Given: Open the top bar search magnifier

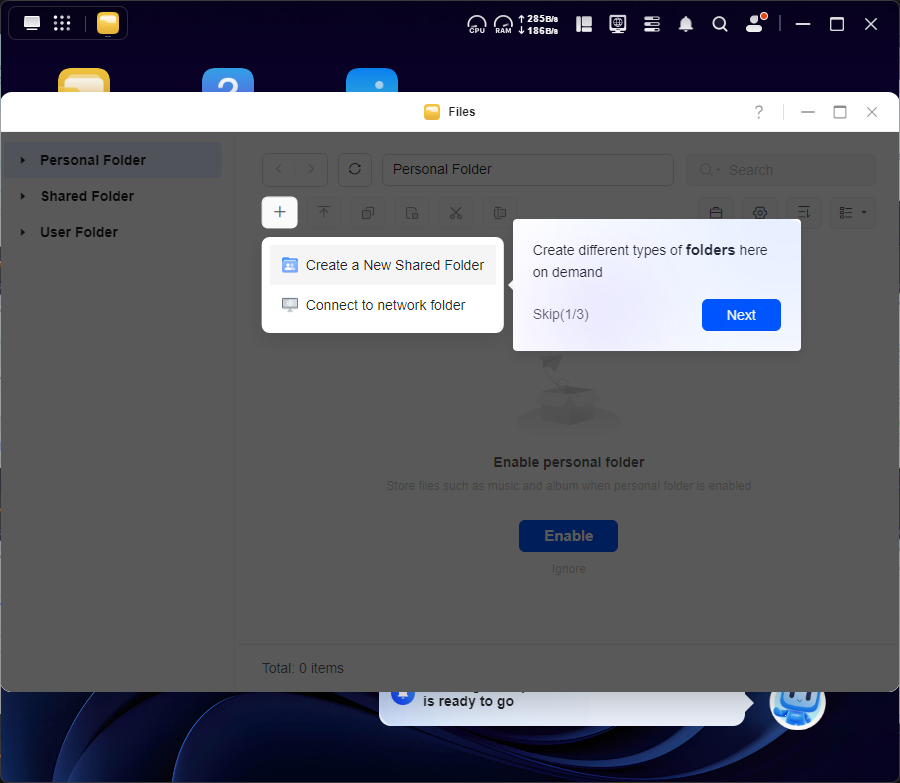Looking at the screenshot, I should (720, 24).
